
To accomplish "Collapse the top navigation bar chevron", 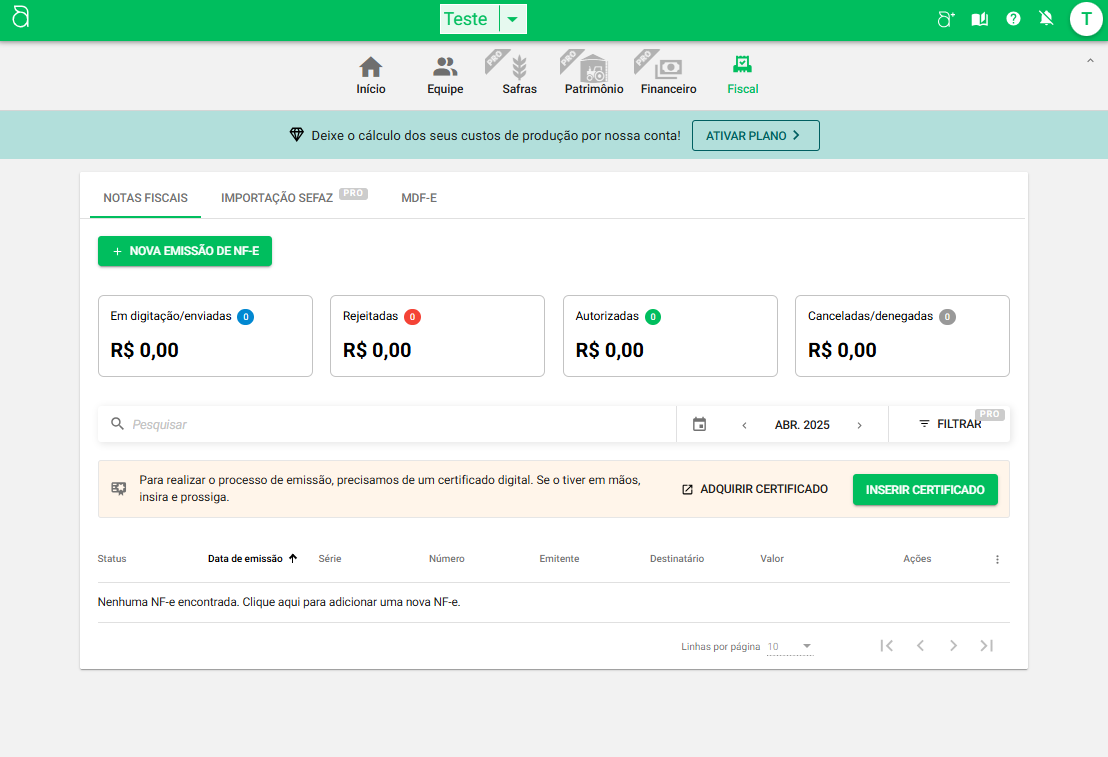I will point(1090,61).
